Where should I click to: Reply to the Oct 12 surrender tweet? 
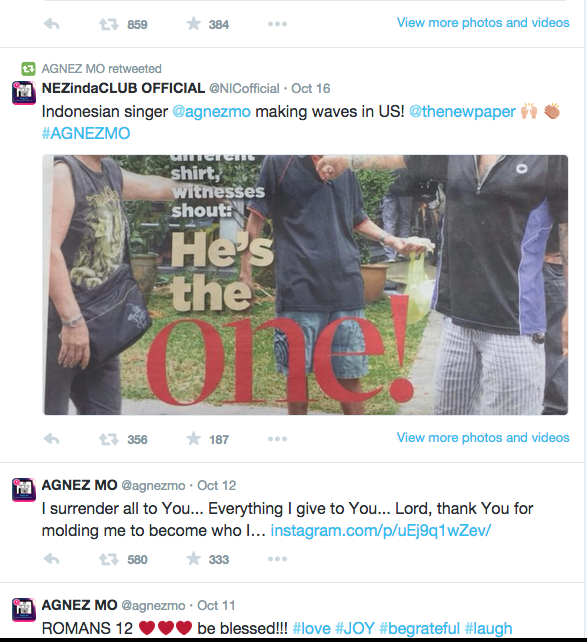click(52, 559)
